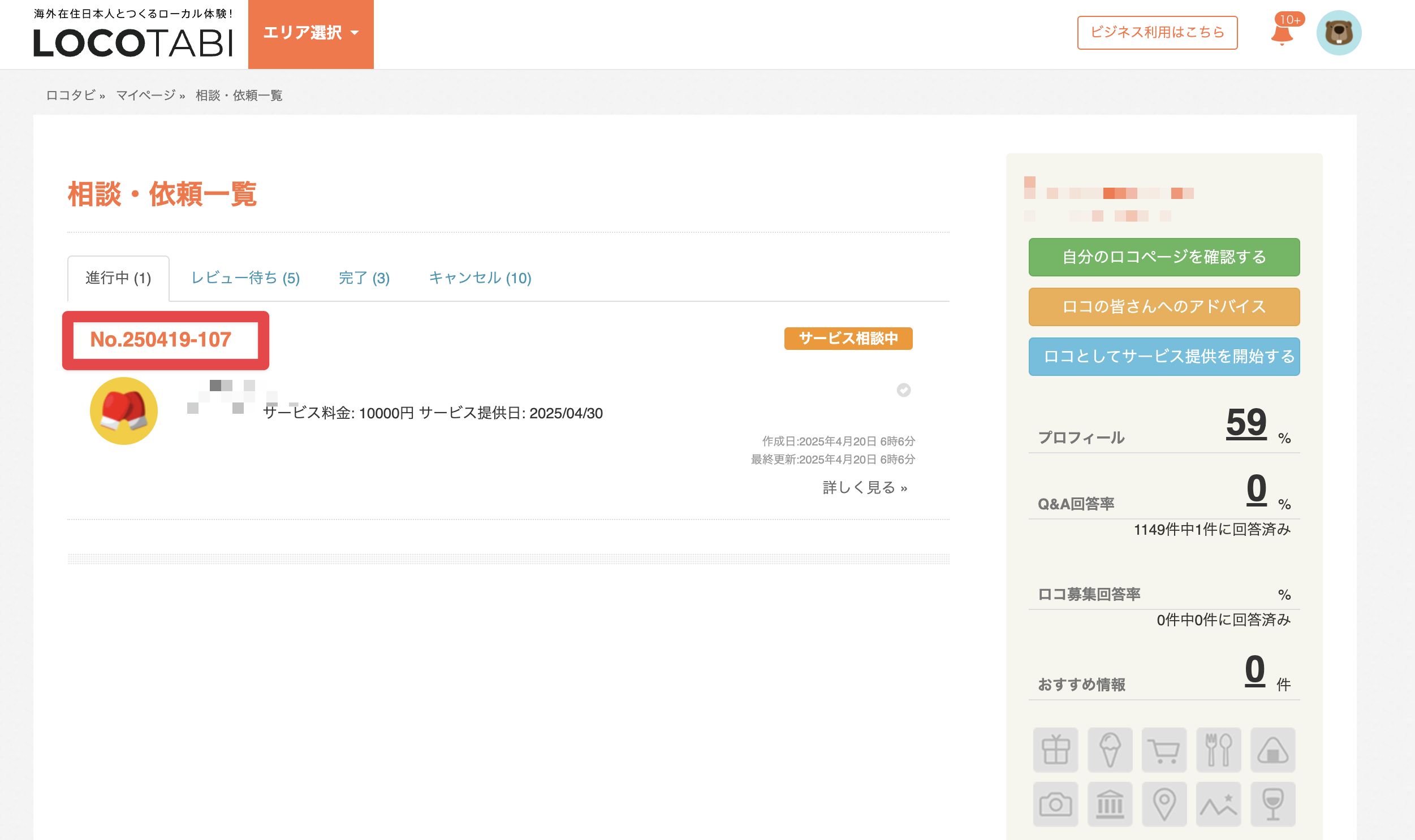1415x840 pixels.
Task: Open the エリア選択 dropdown
Action: 311,34
